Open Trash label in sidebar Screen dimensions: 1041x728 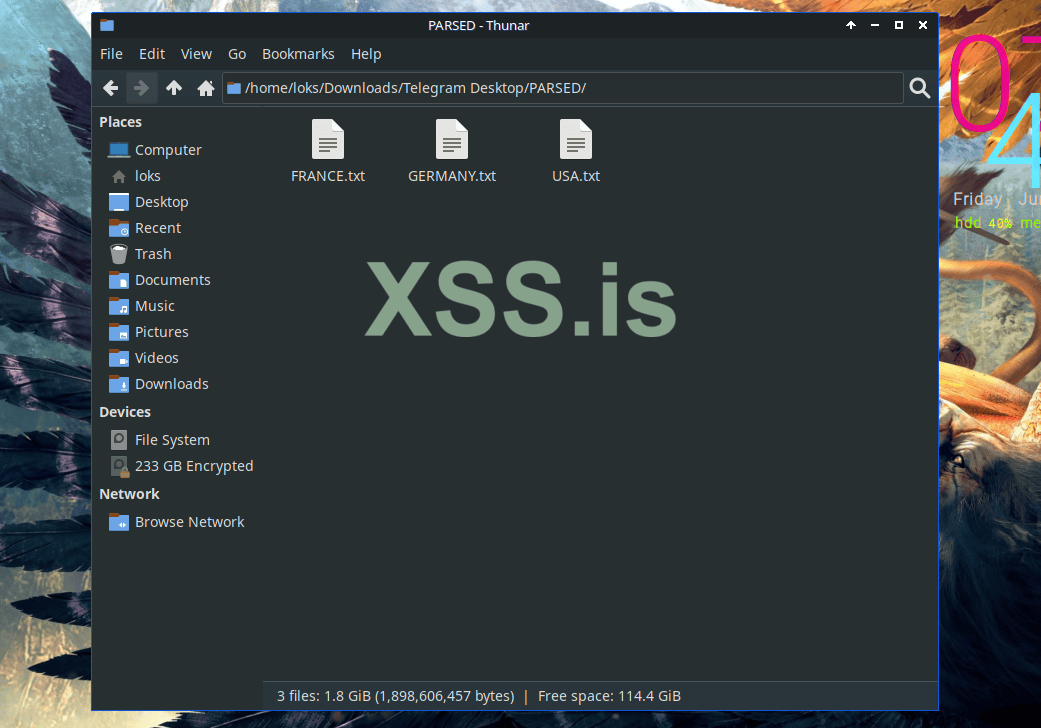[153, 254]
